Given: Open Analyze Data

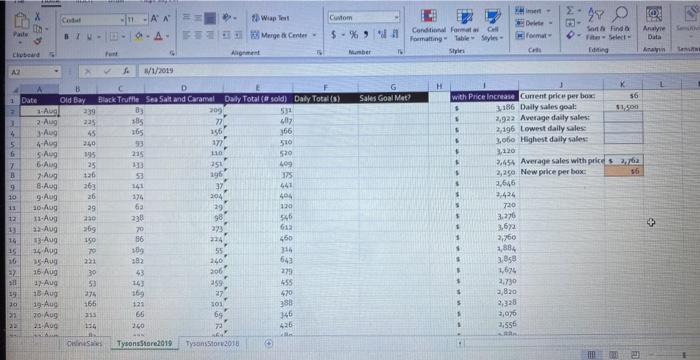Looking at the screenshot, I should (654, 23).
